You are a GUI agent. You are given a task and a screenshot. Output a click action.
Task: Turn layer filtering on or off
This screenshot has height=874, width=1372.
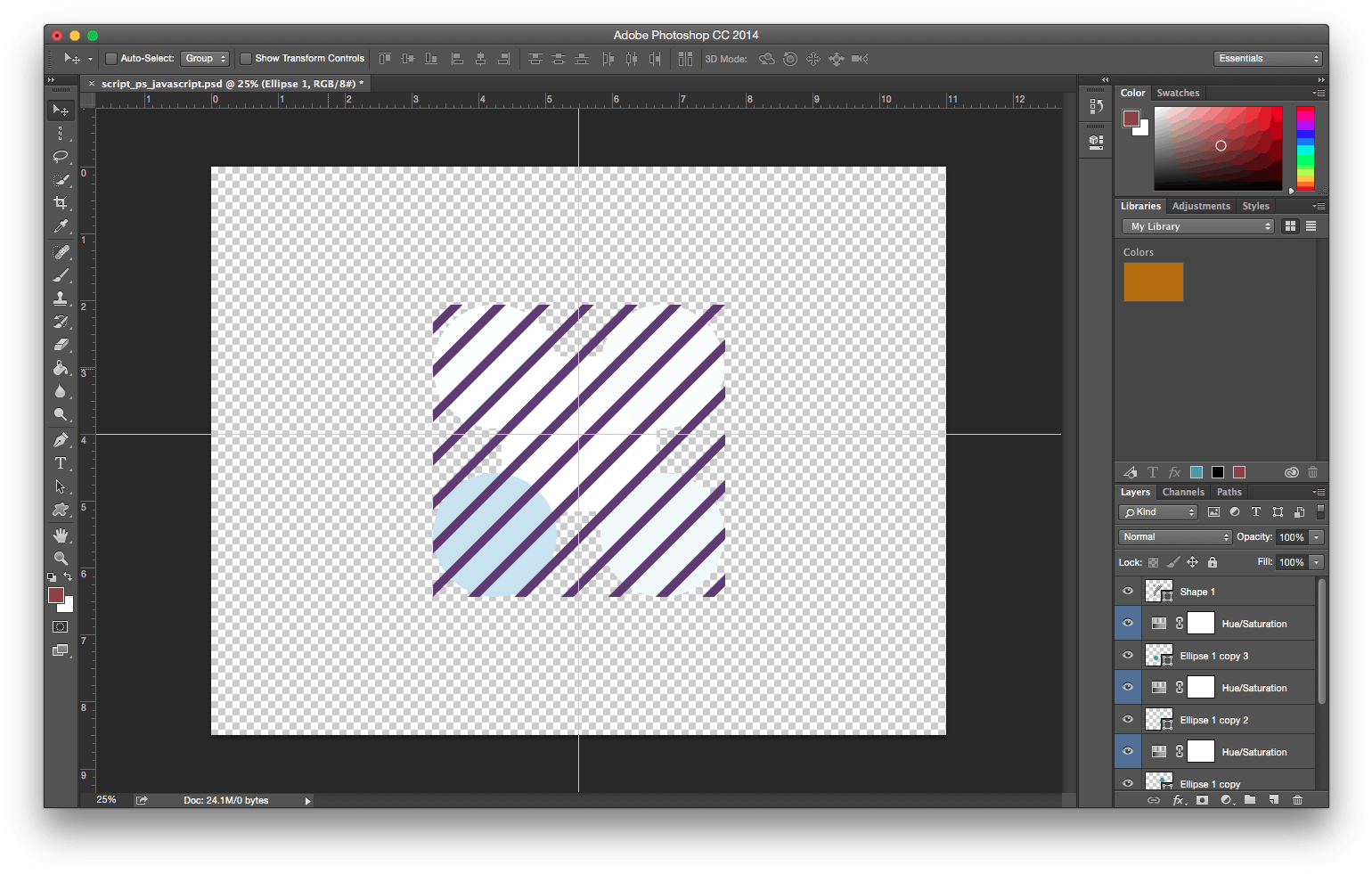[1320, 512]
